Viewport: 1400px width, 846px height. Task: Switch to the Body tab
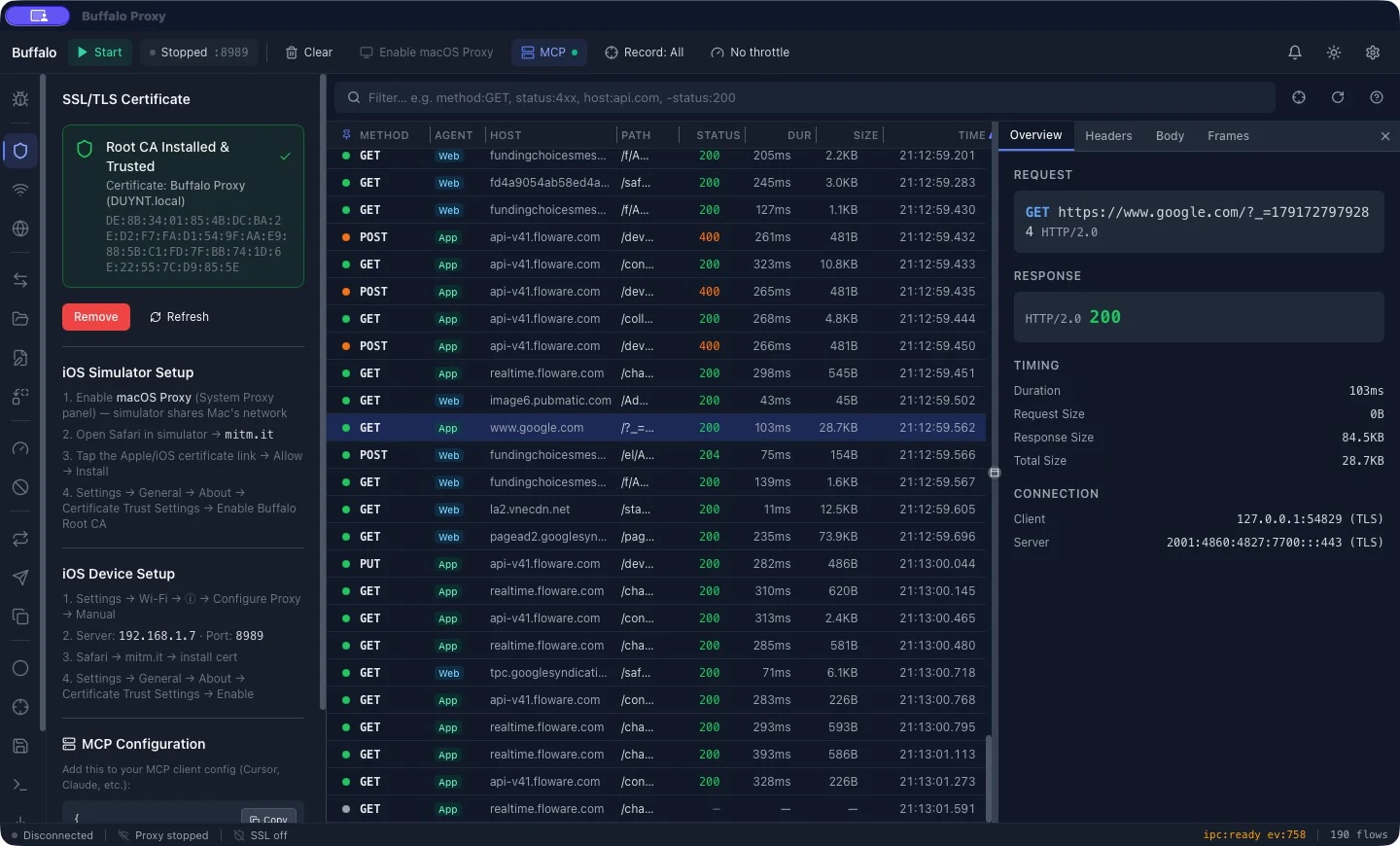[x=1170, y=136]
